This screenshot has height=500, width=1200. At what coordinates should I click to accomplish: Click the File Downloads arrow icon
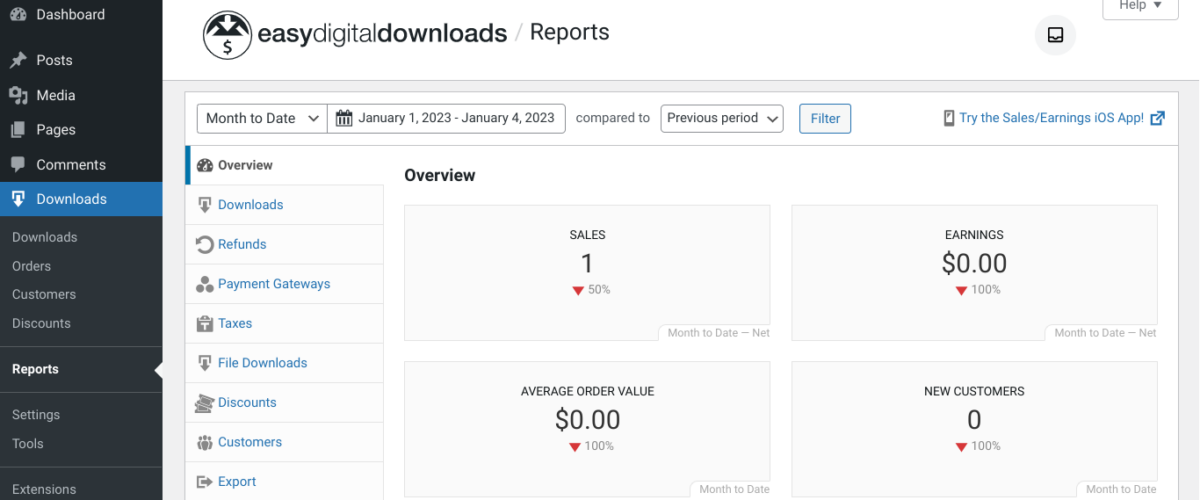coord(205,363)
